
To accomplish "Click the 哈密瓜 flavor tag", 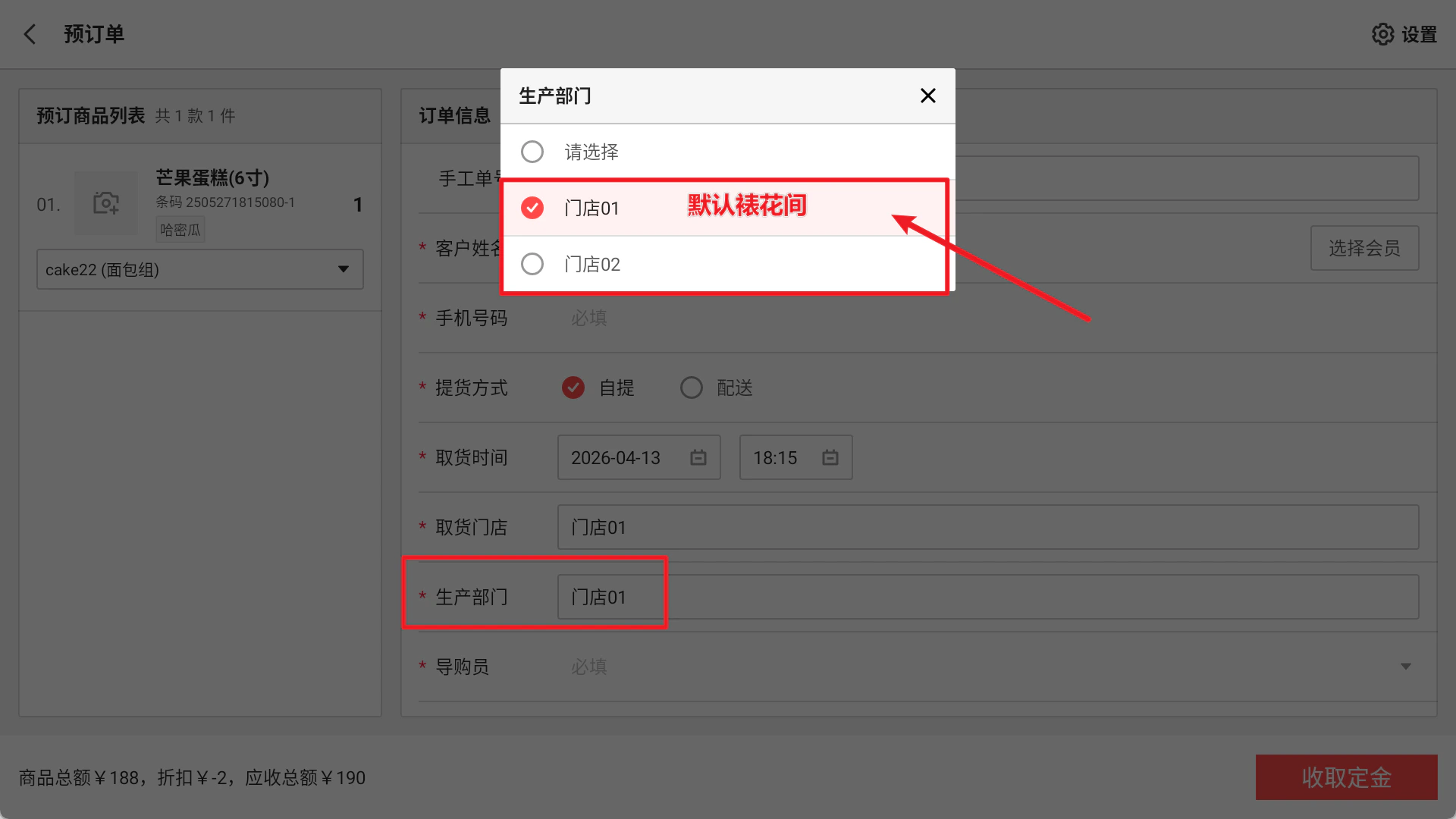I will (180, 230).
